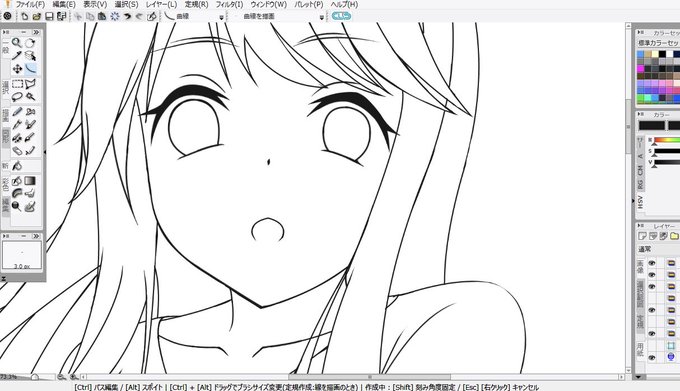Create a new folder in layer panel
The image size is (680, 391).
point(674,236)
